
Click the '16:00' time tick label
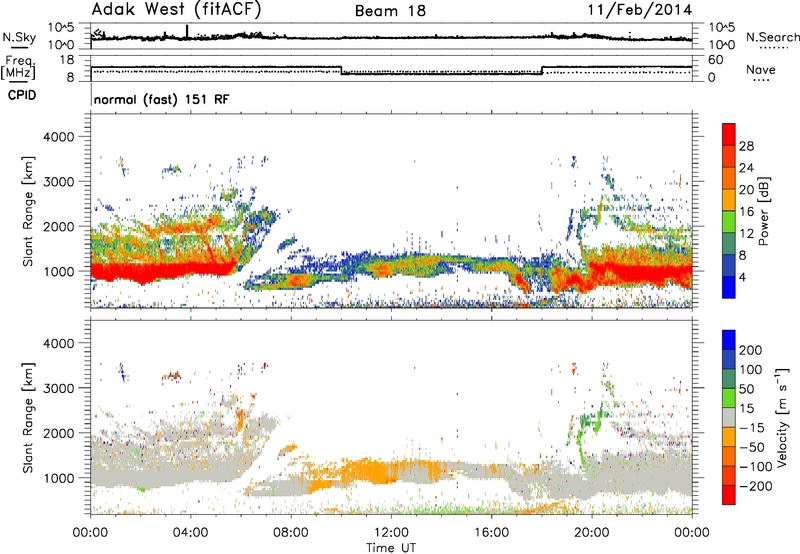pos(491,533)
